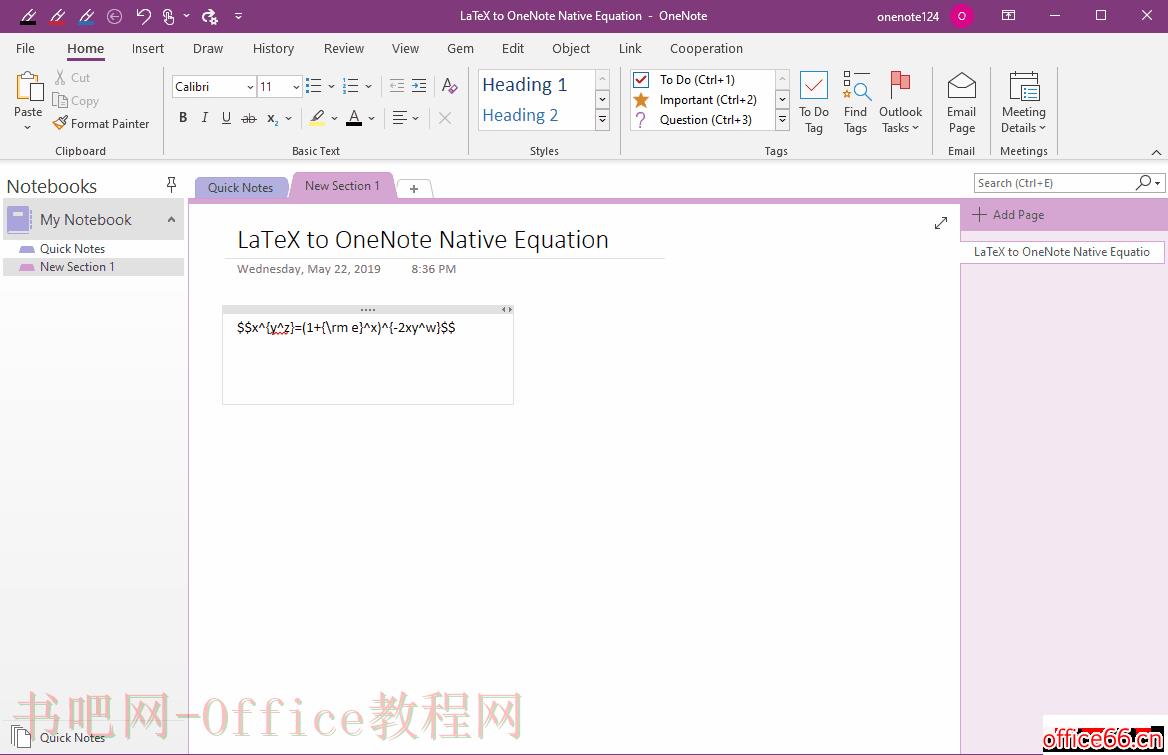This screenshot has width=1168, height=755.
Task: Expand subscript/superscript options arrow
Action: coord(289,118)
